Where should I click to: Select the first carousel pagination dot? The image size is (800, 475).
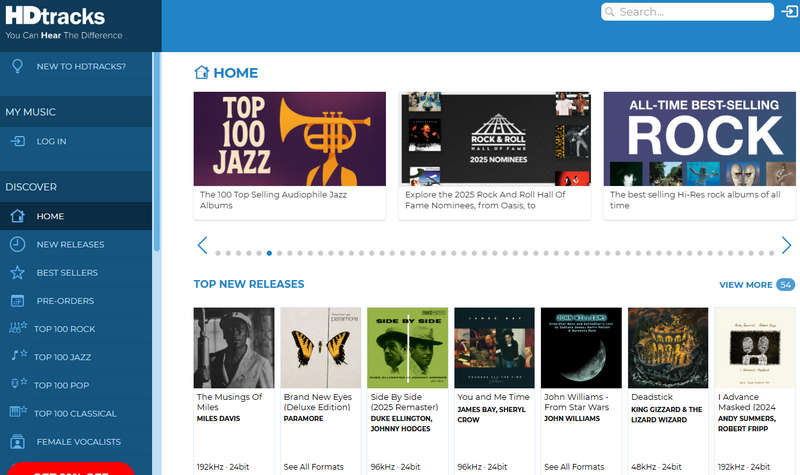click(218, 253)
